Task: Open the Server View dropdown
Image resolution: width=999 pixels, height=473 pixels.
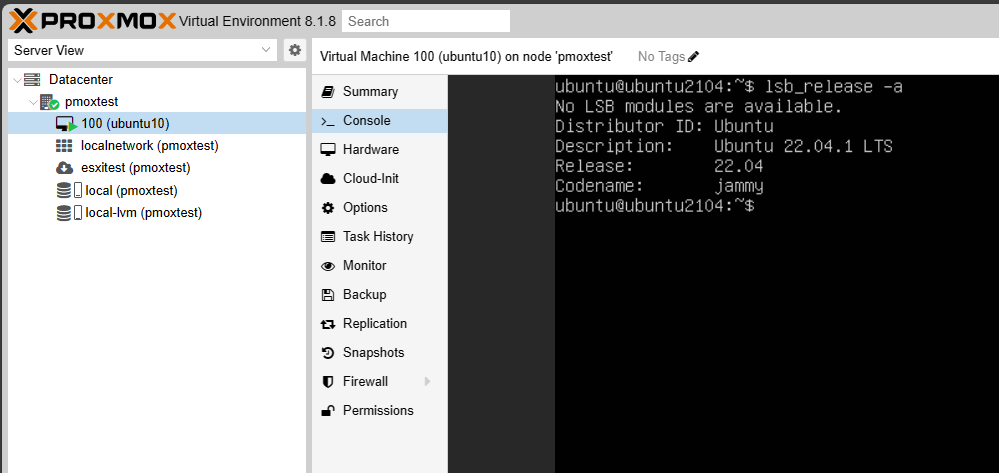Action: click(x=142, y=50)
